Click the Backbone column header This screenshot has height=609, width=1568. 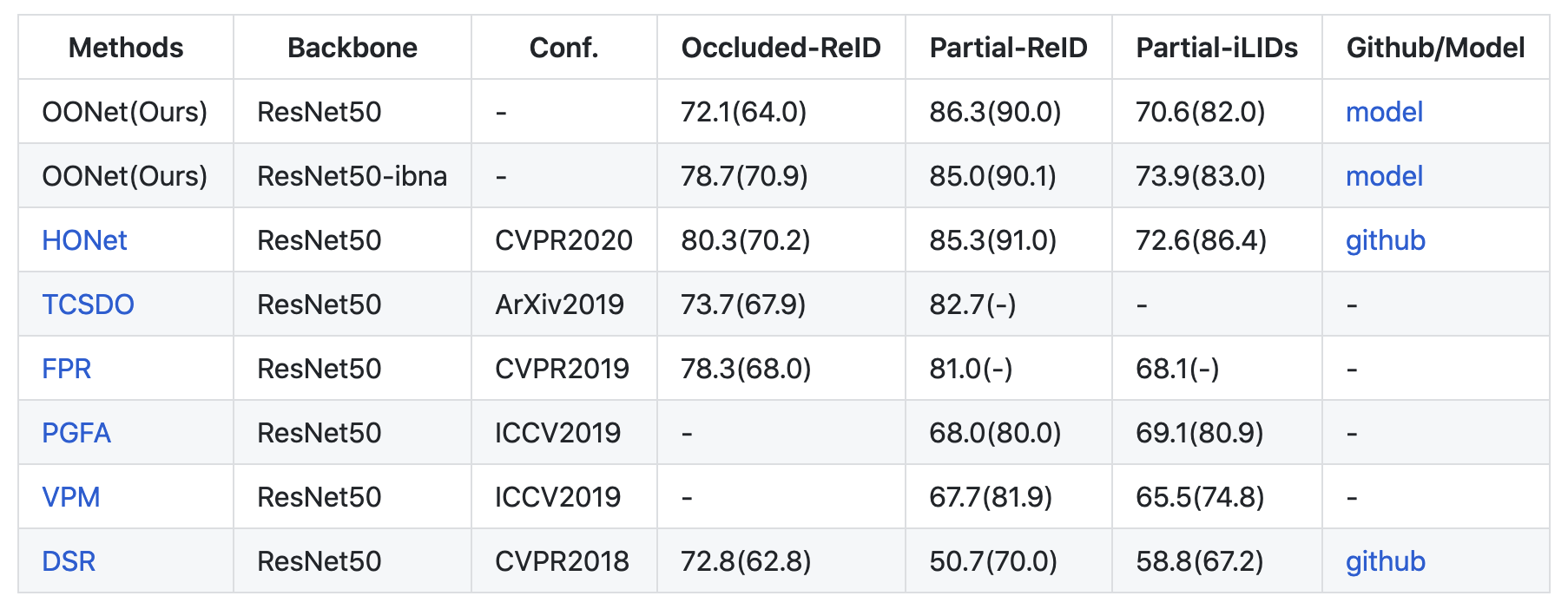[x=352, y=48]
